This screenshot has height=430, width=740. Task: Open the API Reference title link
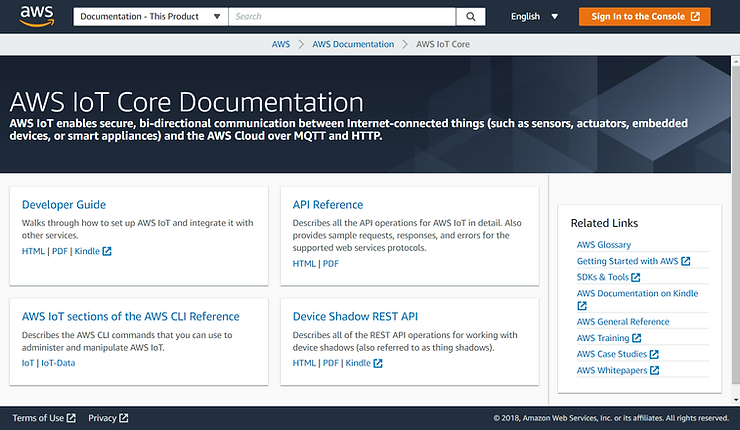328,204
